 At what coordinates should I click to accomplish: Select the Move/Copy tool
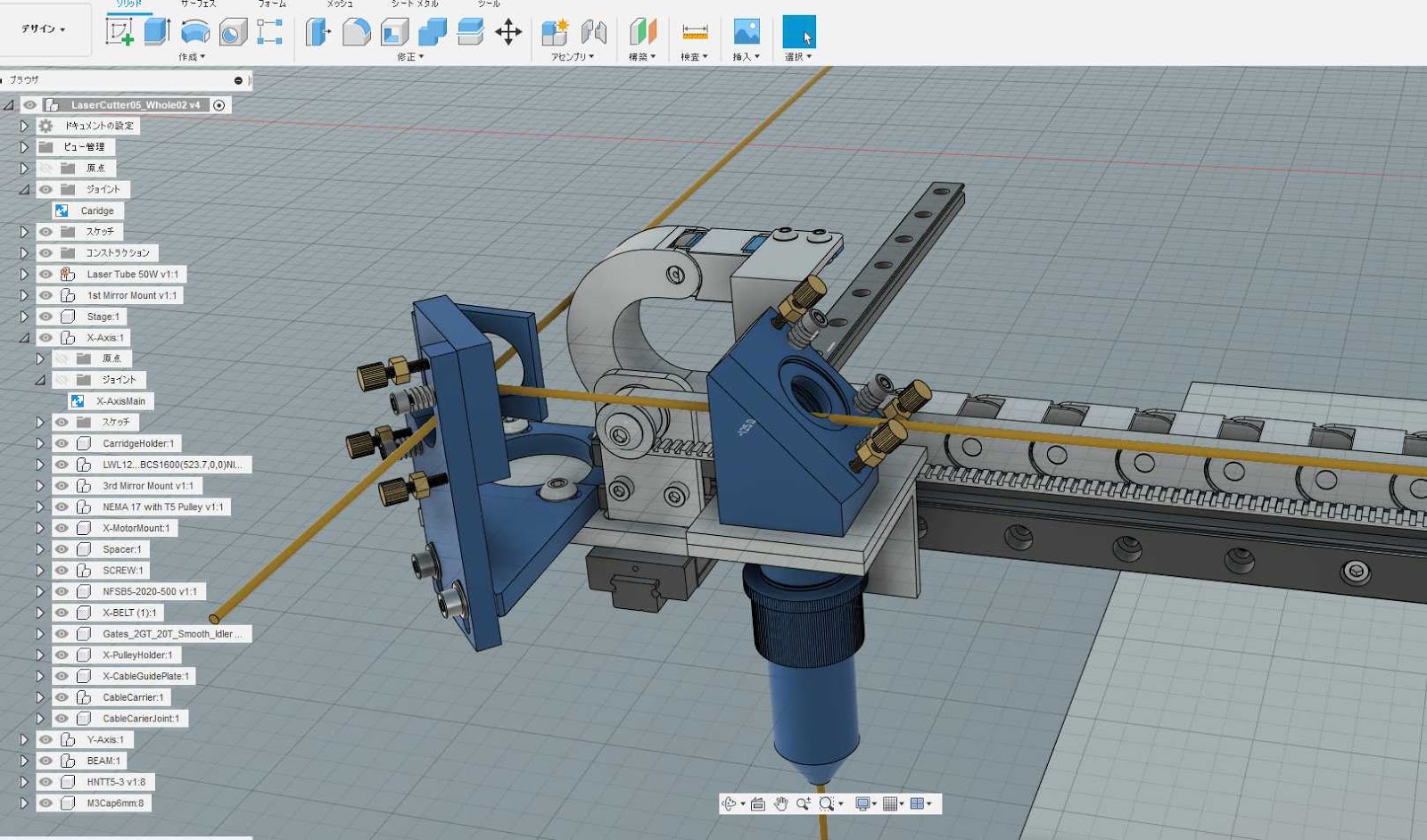(x=508, y=32)
